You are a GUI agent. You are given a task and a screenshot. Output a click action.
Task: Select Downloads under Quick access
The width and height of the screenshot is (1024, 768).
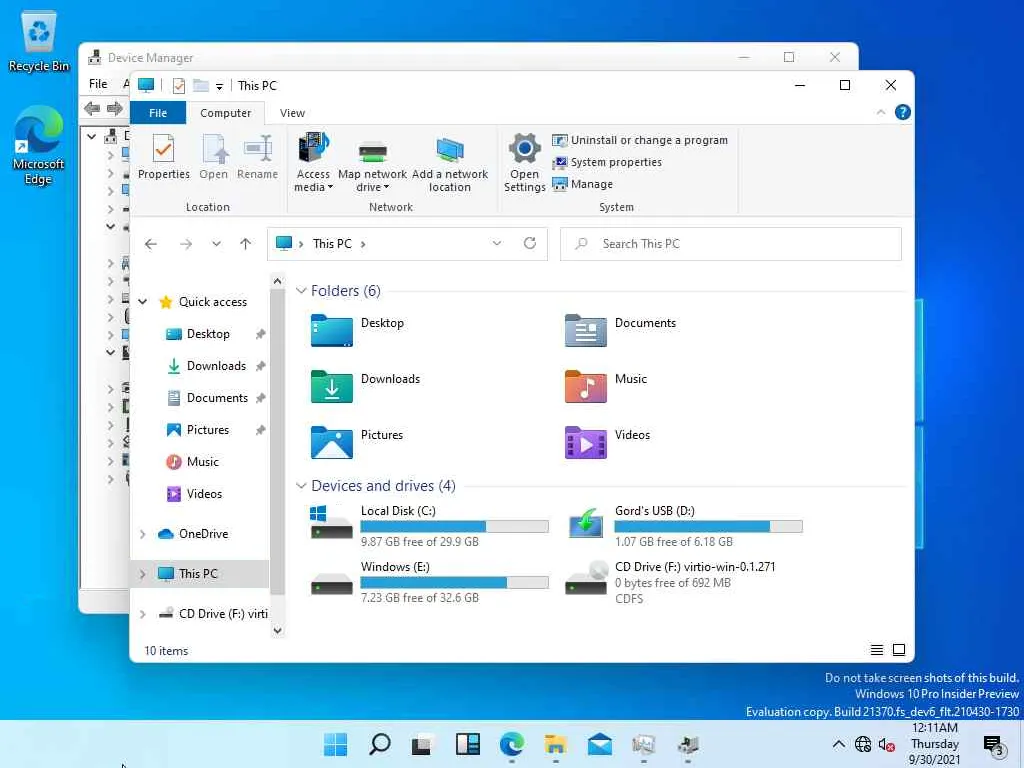point(216,366)
